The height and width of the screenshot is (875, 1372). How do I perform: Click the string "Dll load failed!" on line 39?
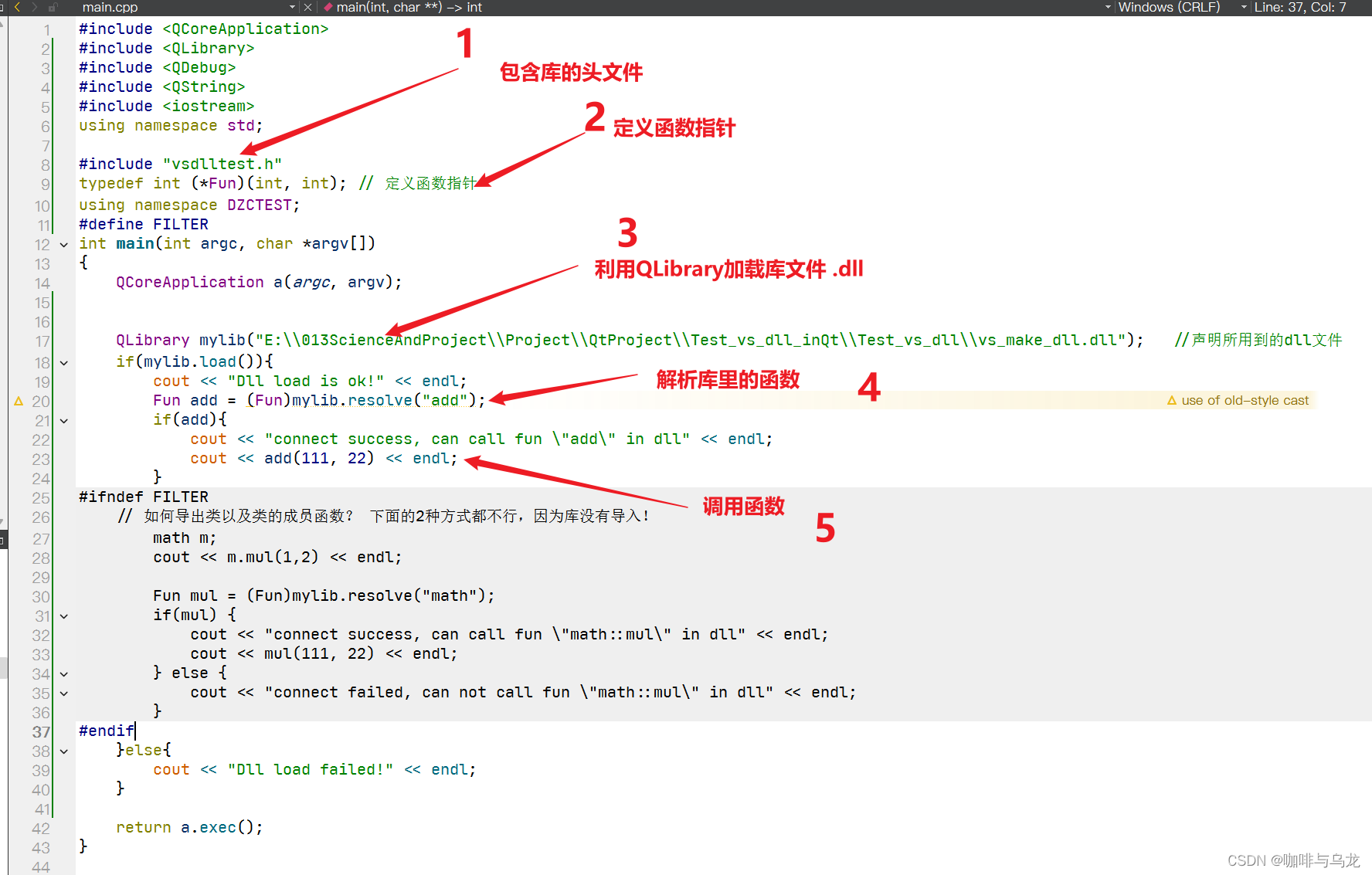coord(311,769)
